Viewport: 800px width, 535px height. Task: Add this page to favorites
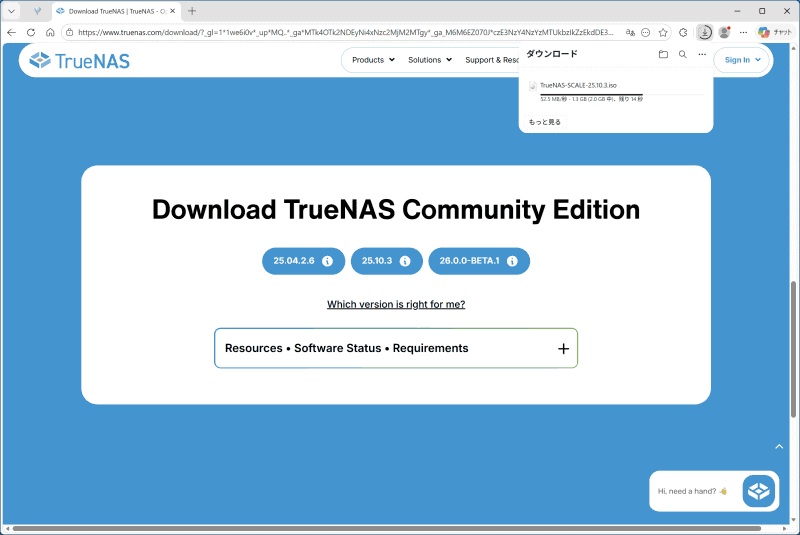coord(663,33)
